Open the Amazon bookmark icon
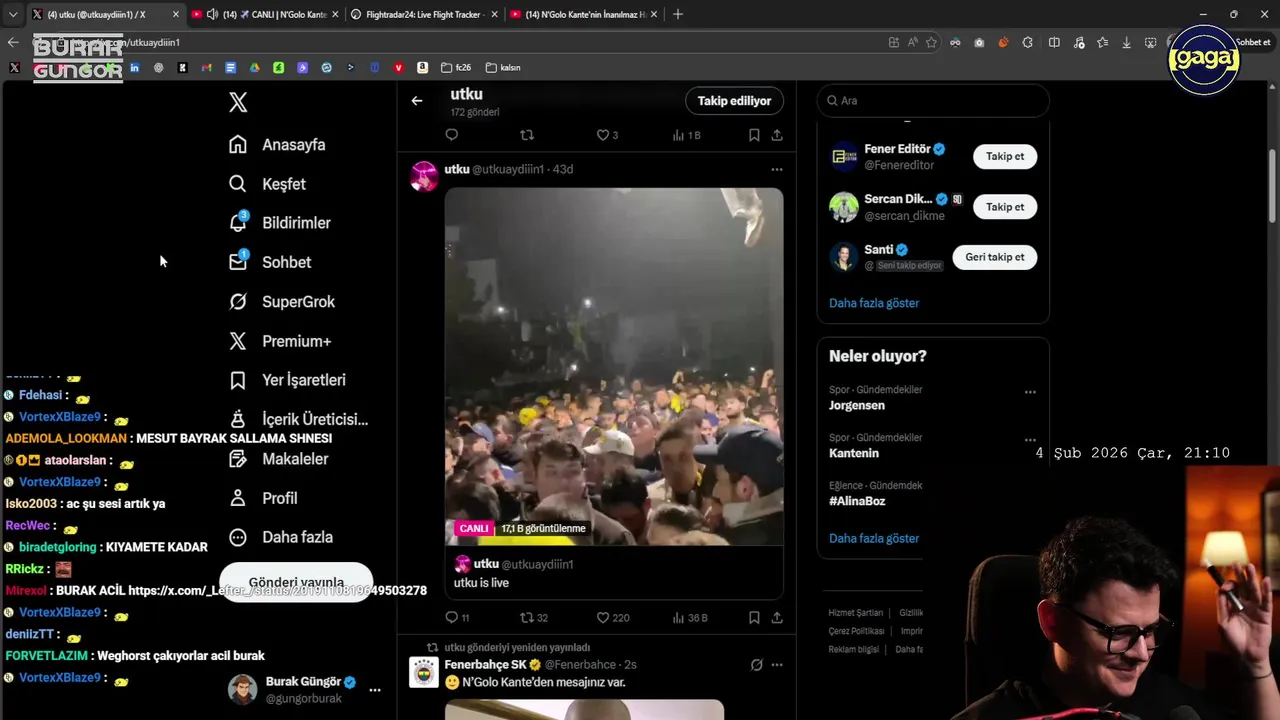 (423, 68)
